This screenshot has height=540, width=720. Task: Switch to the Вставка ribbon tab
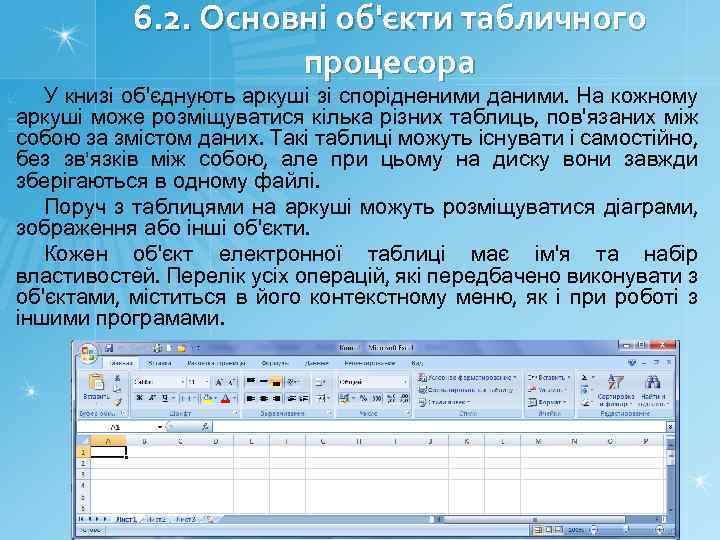(x=159, y=363)
